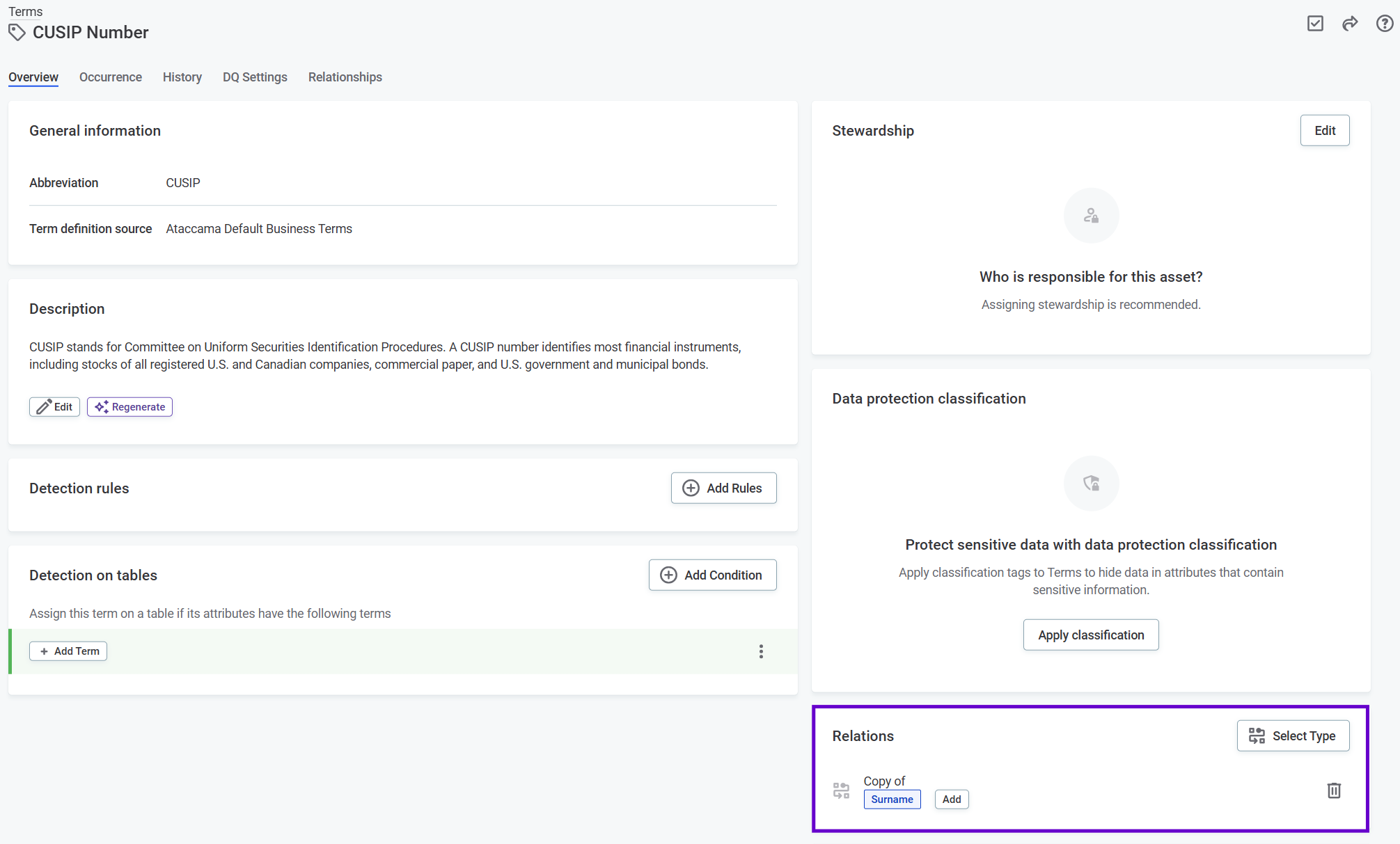
Task: Click the tag icon beside CUSIP Number title
Action: (17, 32)
